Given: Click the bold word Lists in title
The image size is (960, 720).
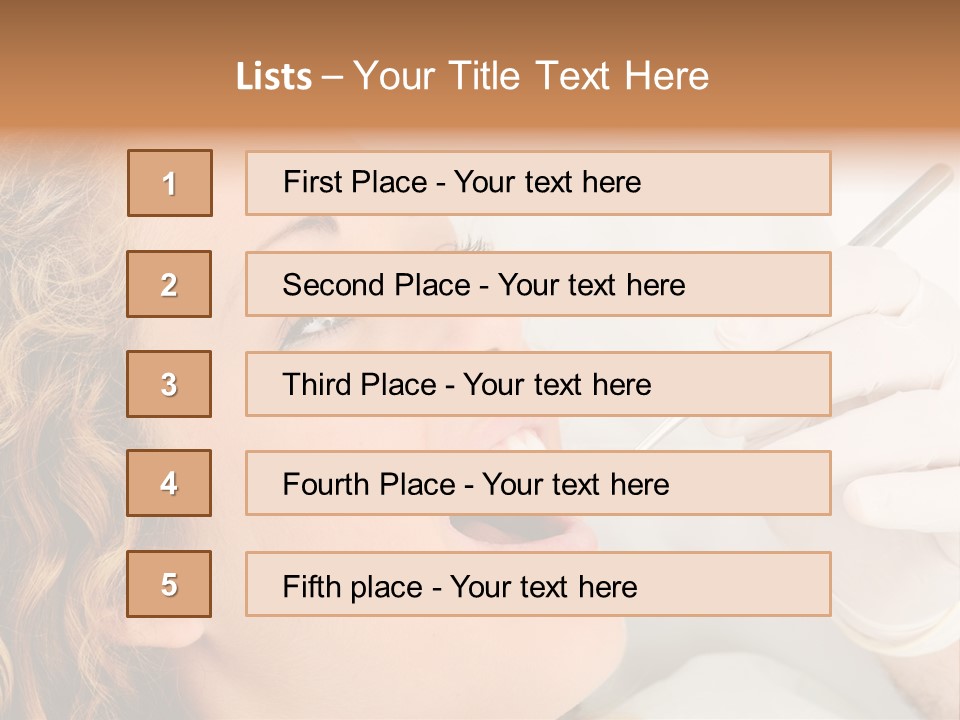Looking at the screenshot, I should click(x=274, y=77).
